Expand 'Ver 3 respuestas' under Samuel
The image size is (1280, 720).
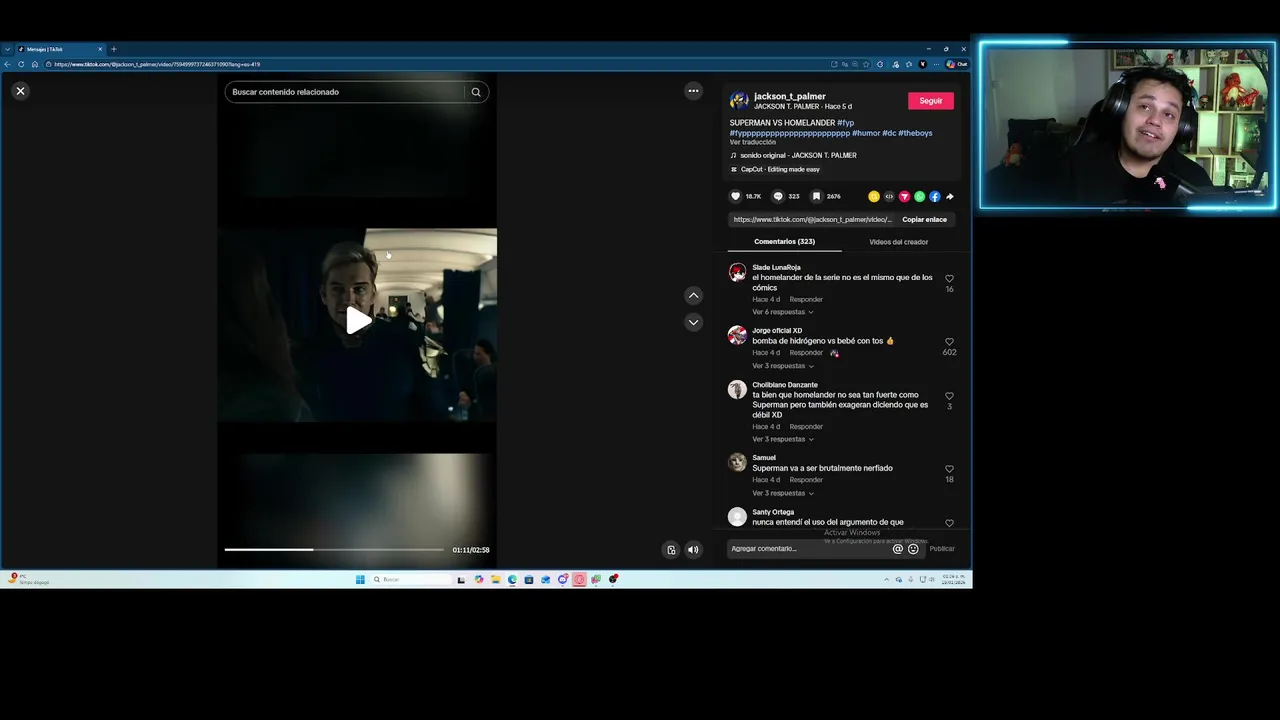point(782,493)
